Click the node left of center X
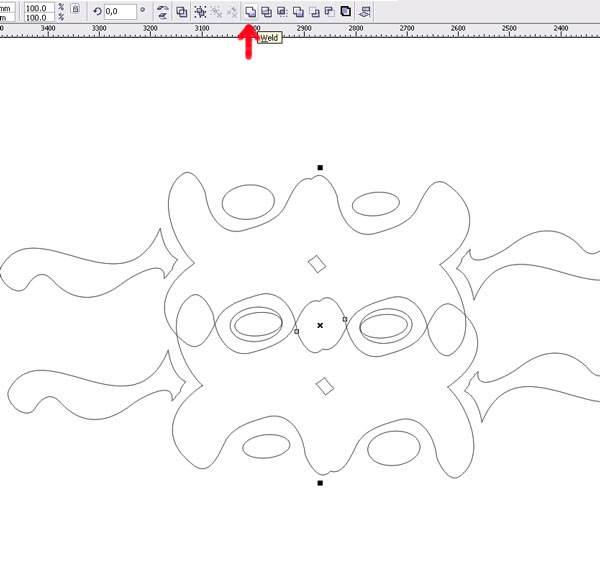This screenshot has width=600, height=563. [297, 331]
